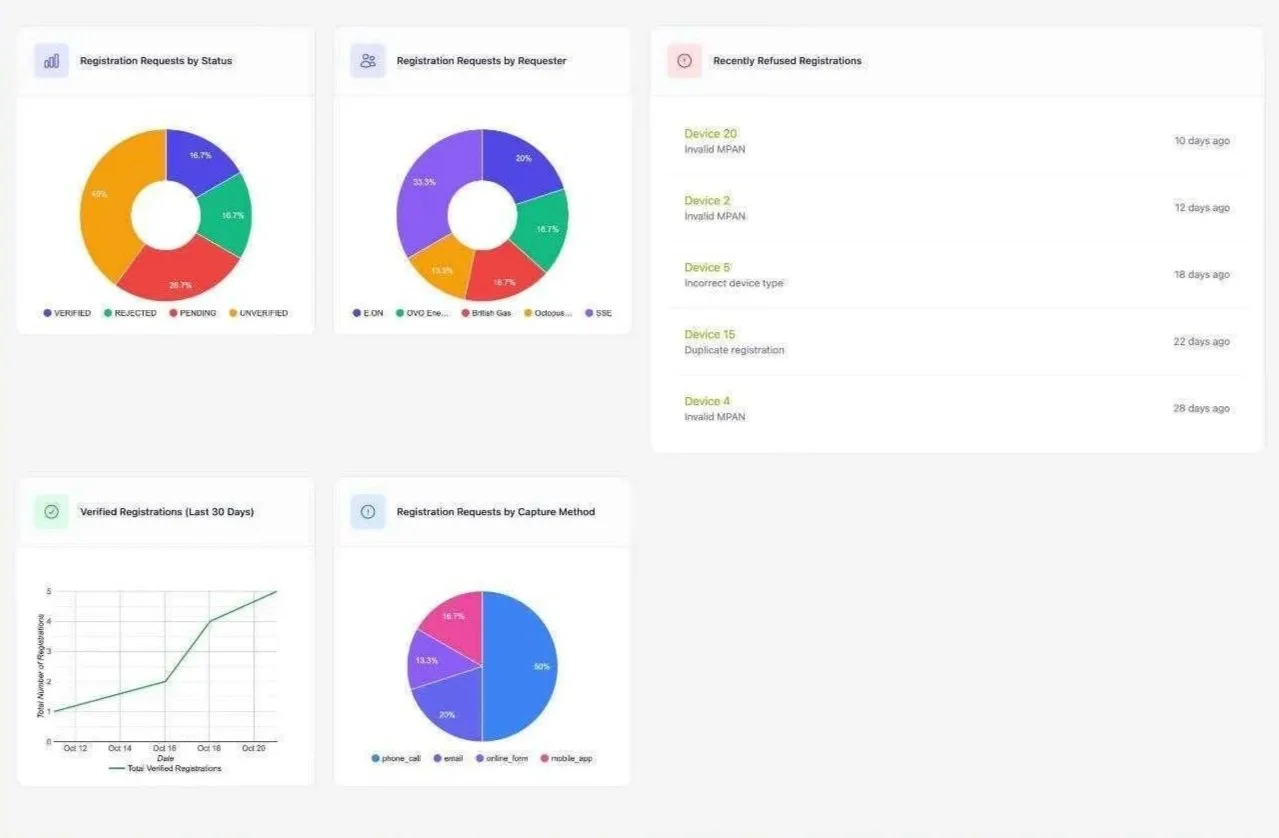Click the Total Number of Registrations axis title
The width and height of the screenshot is (1279, 838).
(x=41, y=666)
